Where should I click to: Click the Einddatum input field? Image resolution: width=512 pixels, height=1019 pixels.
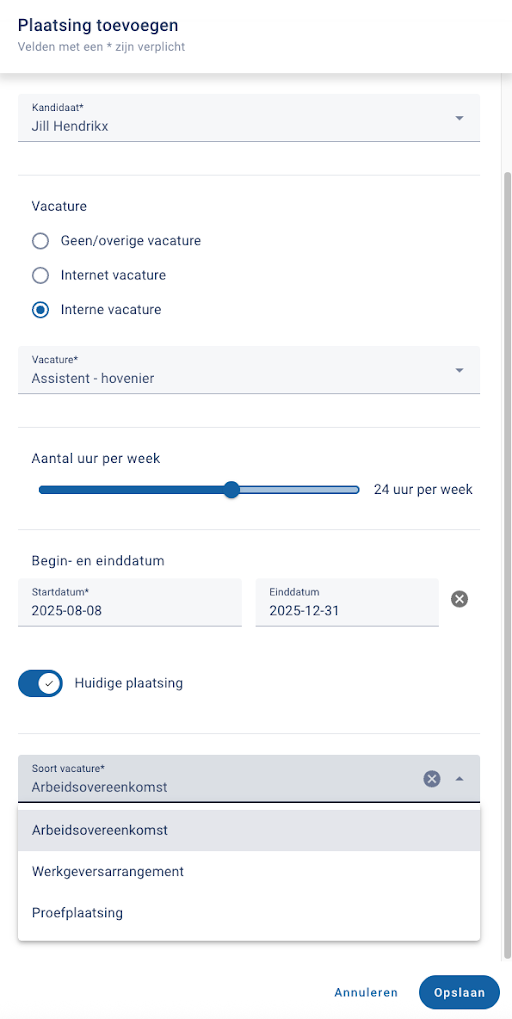(x=347, y=603)
